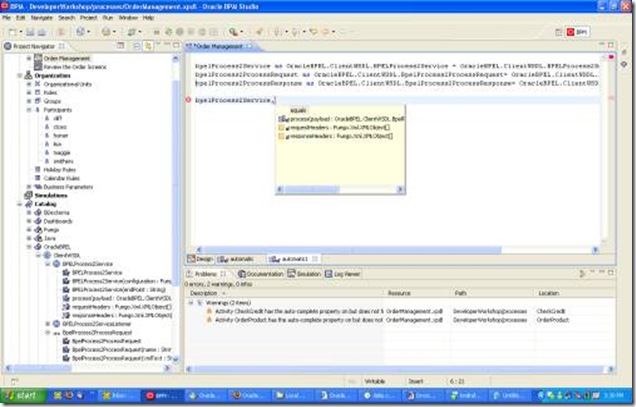Click the ClientWSDL module icon
The height and width of the screenshot is (407, 636).
tap(47, 255)
